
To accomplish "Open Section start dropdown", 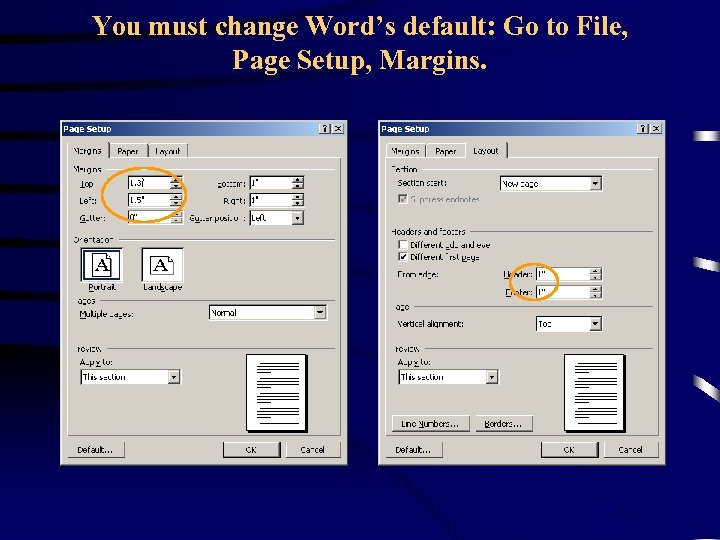I will coord(595,183).
